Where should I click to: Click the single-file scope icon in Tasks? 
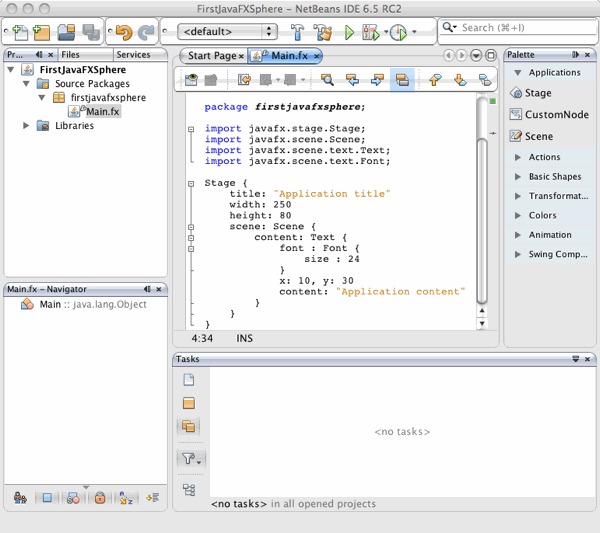(x=189, y=380)
